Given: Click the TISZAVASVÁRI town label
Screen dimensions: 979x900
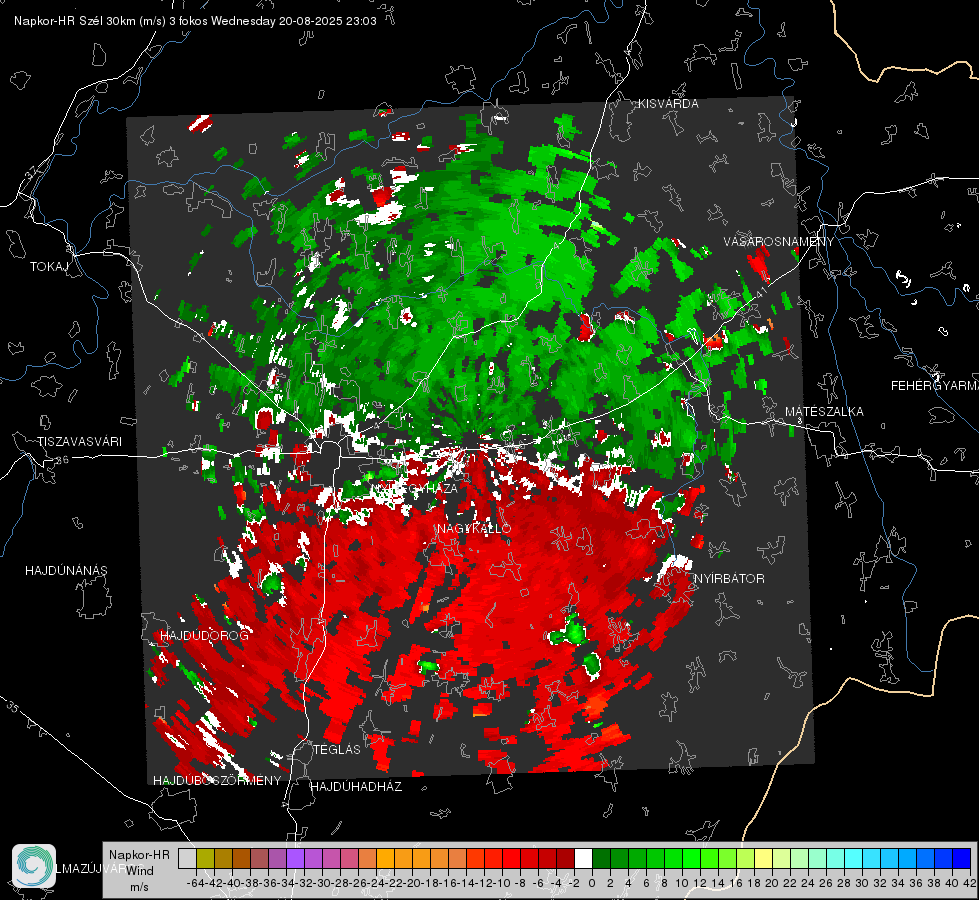Looking at the screenshot, I should tap(80, 442).
